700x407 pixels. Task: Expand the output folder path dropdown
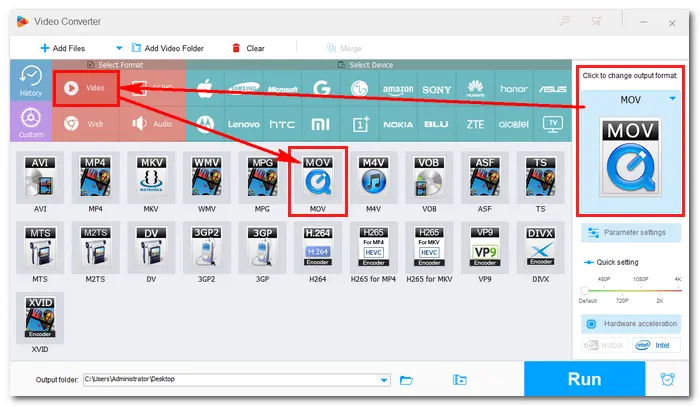(x=384, y=380)
